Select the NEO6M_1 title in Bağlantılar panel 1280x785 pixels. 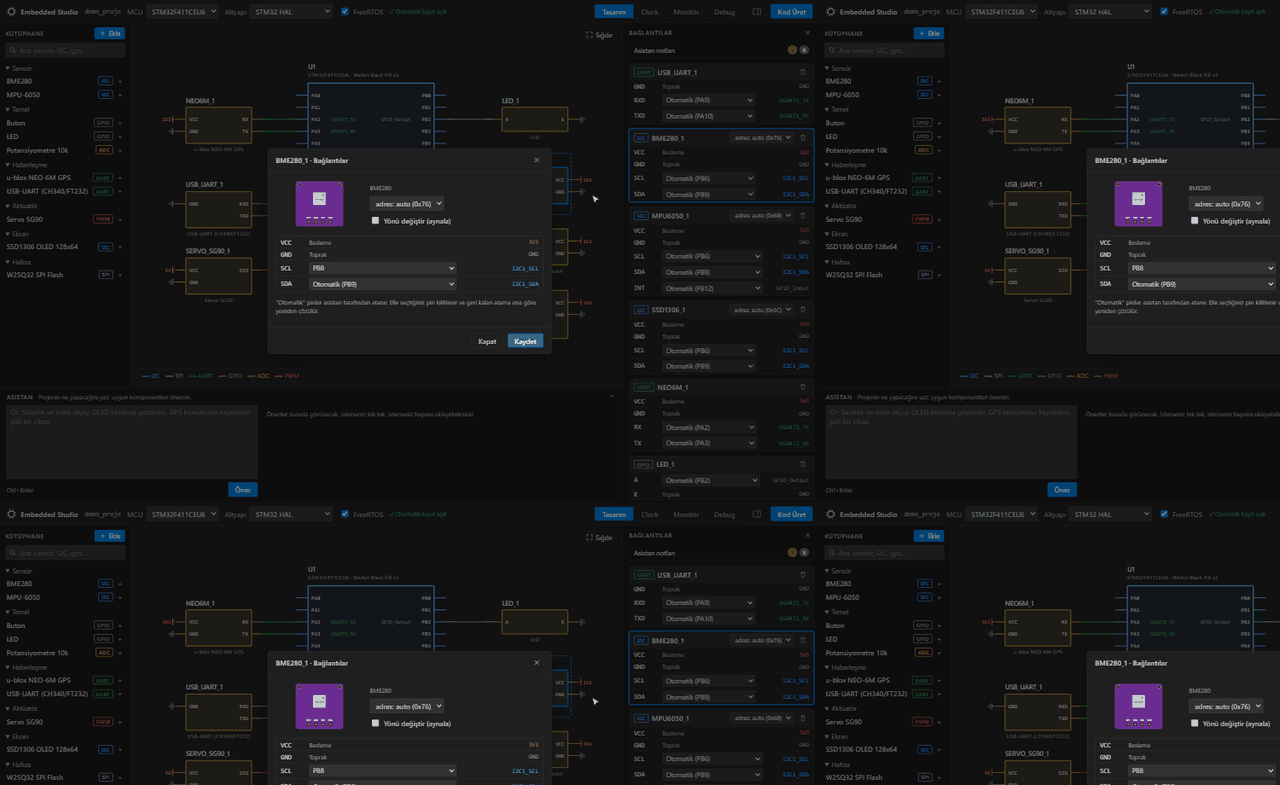click(x=672, y=387)
